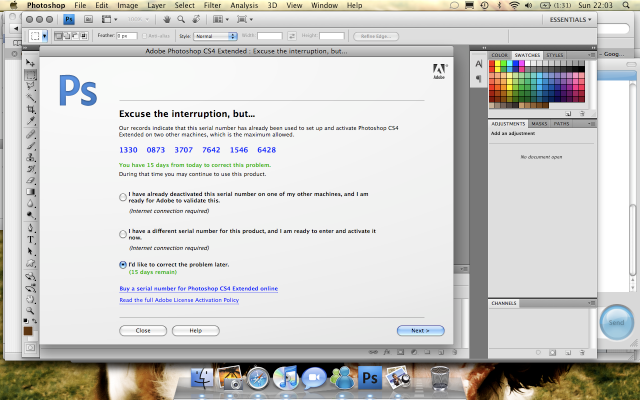The height and width of the screenshot is (400, 640).
Task: Toggle Quick Mask mode button
Action: (x=30, y=348)
